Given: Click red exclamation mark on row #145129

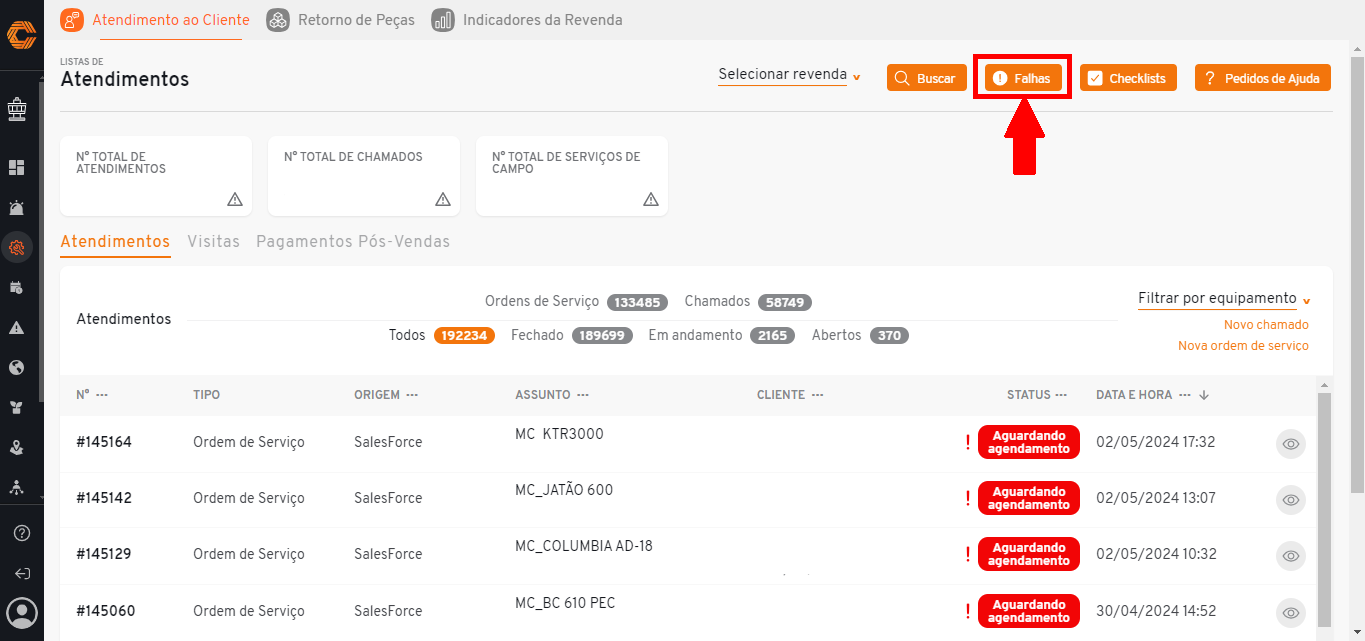Looking at the screenshot, I should (968, 555).
